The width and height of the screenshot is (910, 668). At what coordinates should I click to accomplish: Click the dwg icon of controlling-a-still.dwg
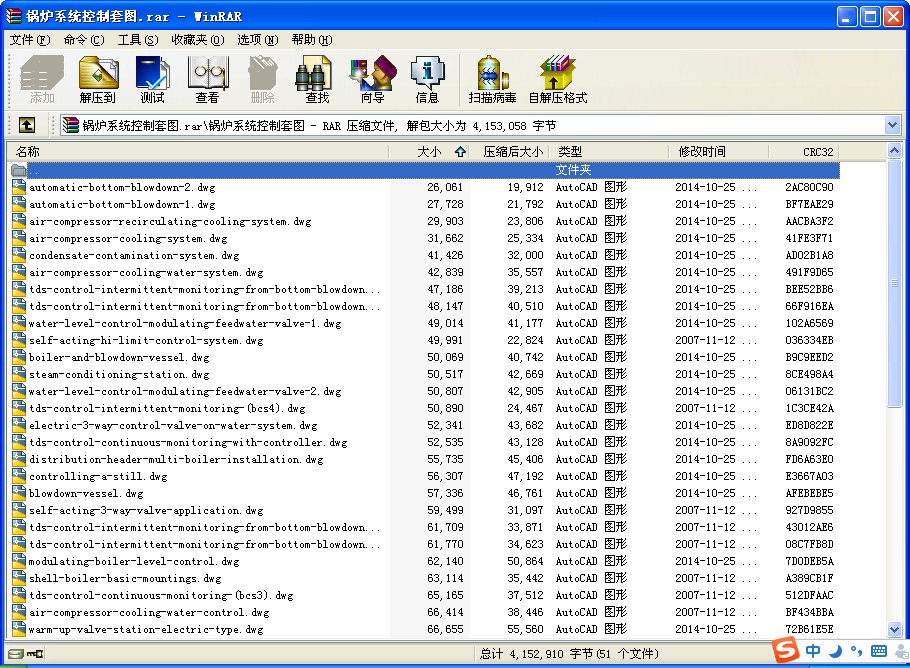pyautogui.click(x=19, y=476)
